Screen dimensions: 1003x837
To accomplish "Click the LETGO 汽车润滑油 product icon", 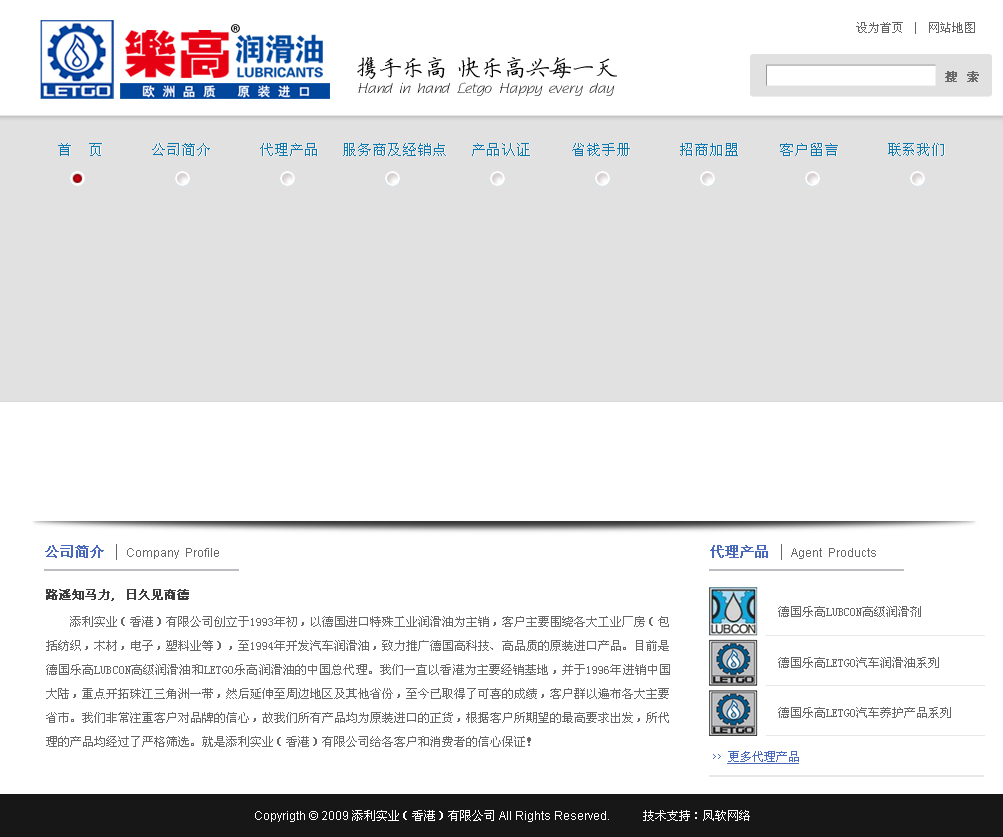I will (x=733, y=662).
